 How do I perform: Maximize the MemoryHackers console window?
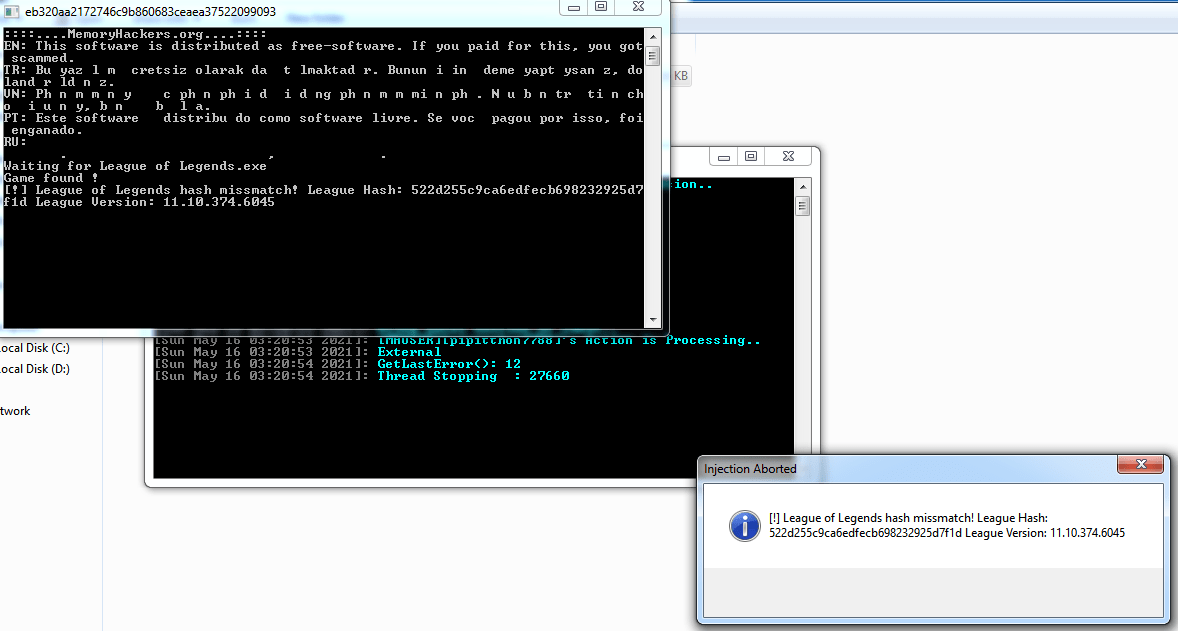tap(601, 7)
